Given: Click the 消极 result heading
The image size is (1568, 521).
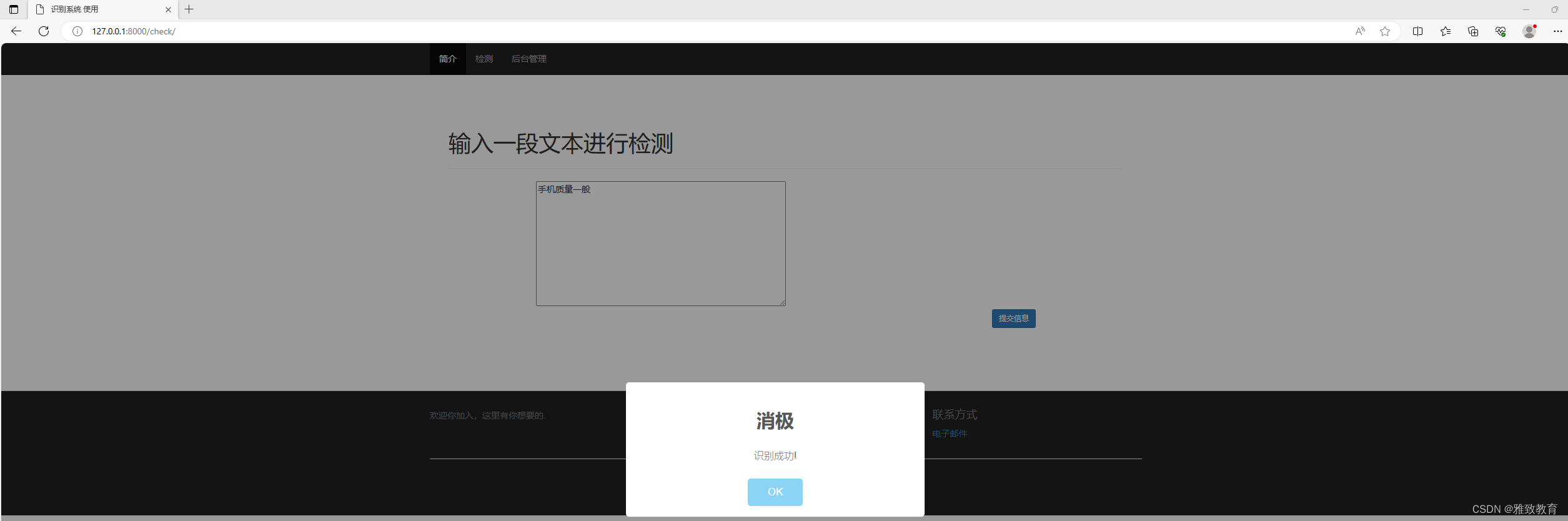Looking at the screenshot, I should click(x=775, y=421).
